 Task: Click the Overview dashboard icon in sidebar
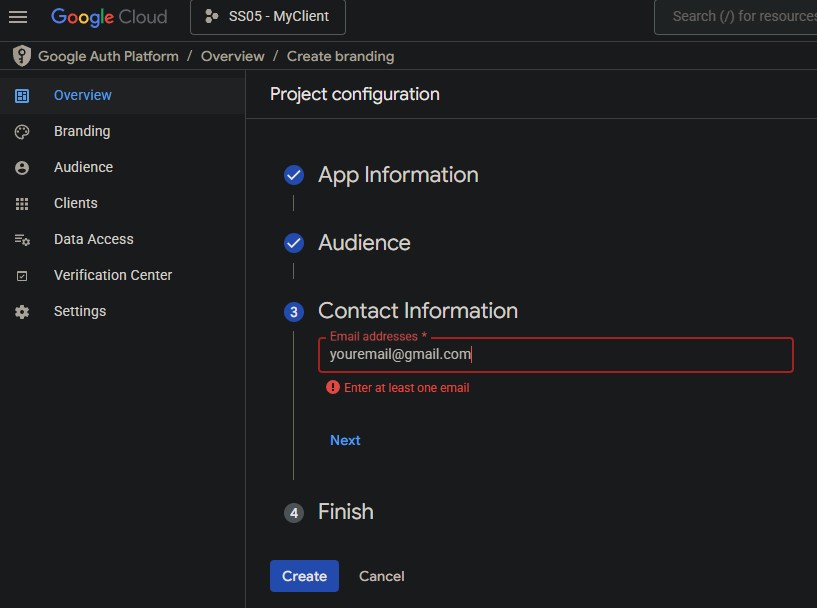(x=22, y=96)
